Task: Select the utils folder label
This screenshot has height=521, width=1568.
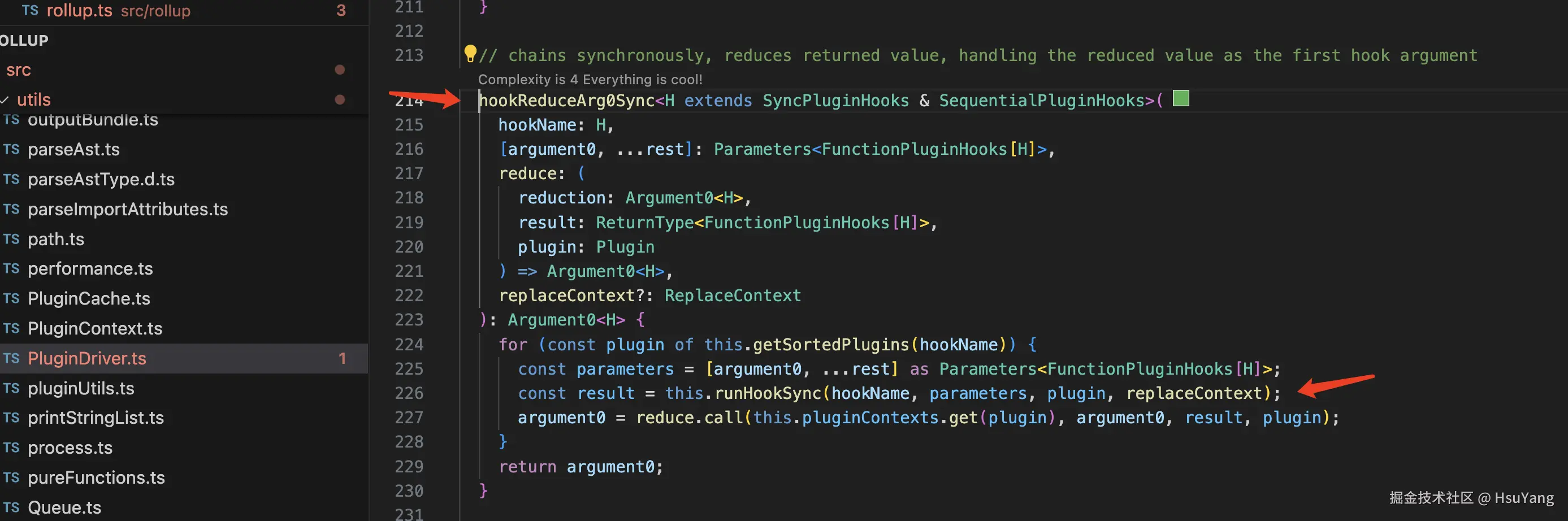Action: coord(33,99)
